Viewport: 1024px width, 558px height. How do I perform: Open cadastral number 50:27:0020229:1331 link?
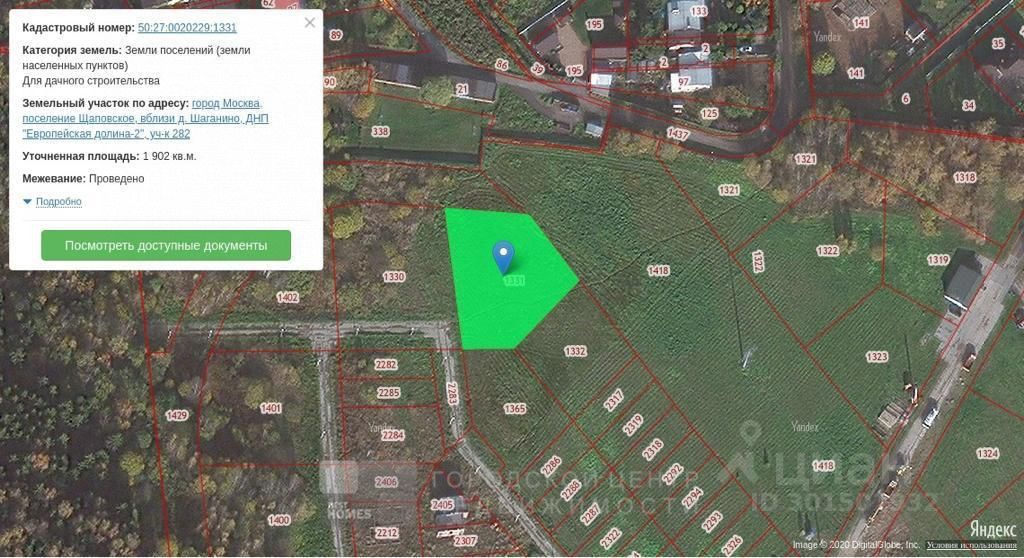coord(187,27)
